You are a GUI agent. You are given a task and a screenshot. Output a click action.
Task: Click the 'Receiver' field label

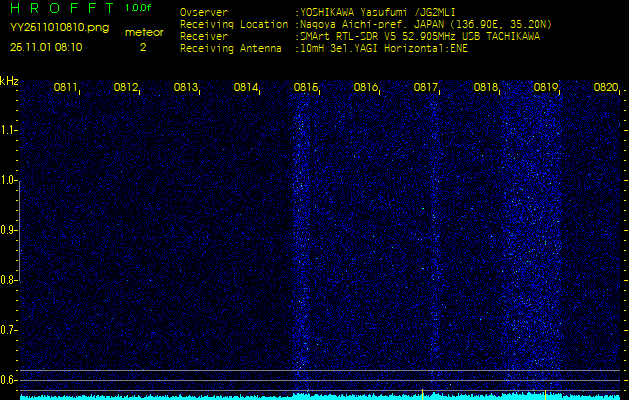(204, 37)
